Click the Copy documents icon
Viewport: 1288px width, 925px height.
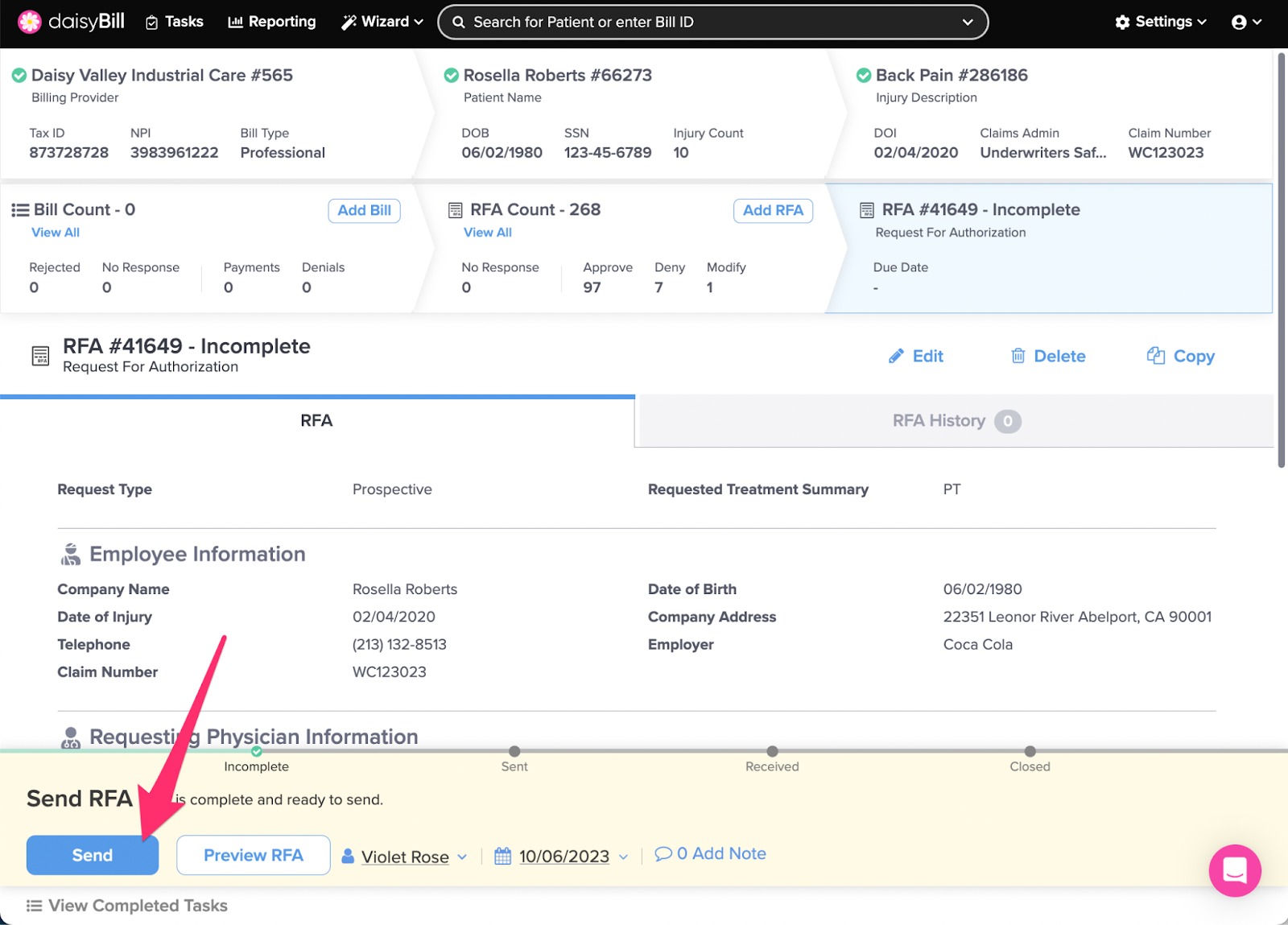[1156, 356]
